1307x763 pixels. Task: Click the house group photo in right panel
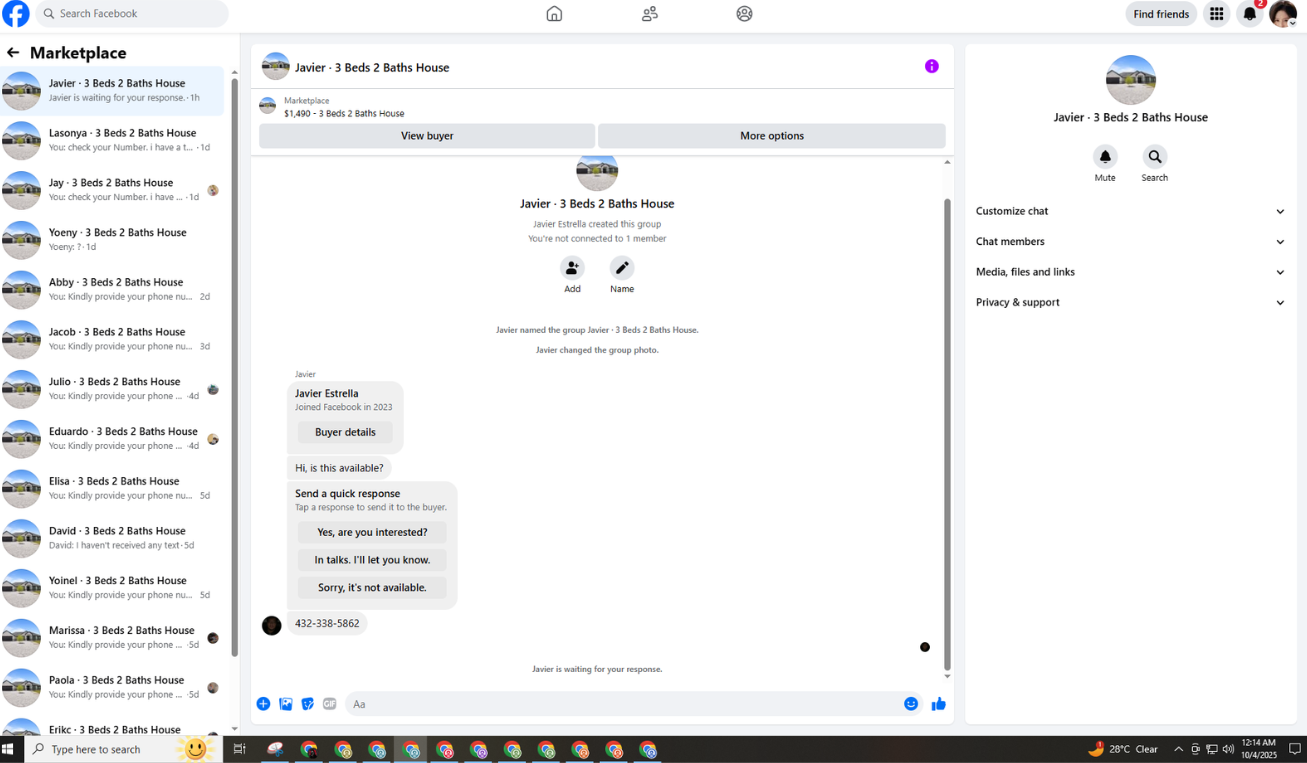[x=1131, y=80]
